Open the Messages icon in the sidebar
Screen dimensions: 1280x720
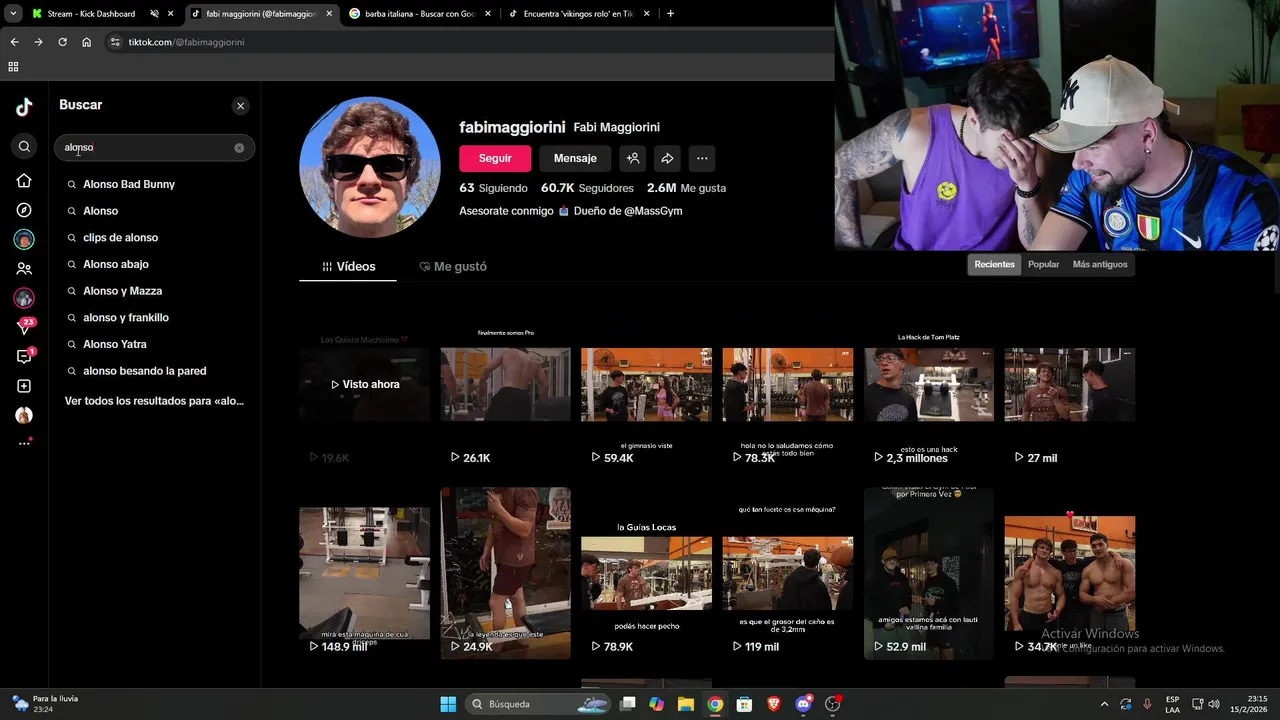(24, 356)
